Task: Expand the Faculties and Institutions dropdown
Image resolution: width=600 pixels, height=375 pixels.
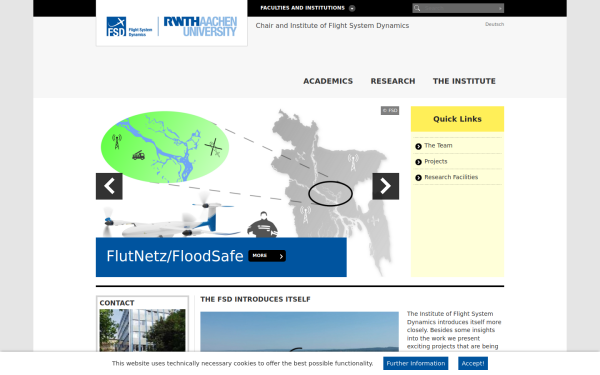Action: pyautogui.click(x=308, y=8)
